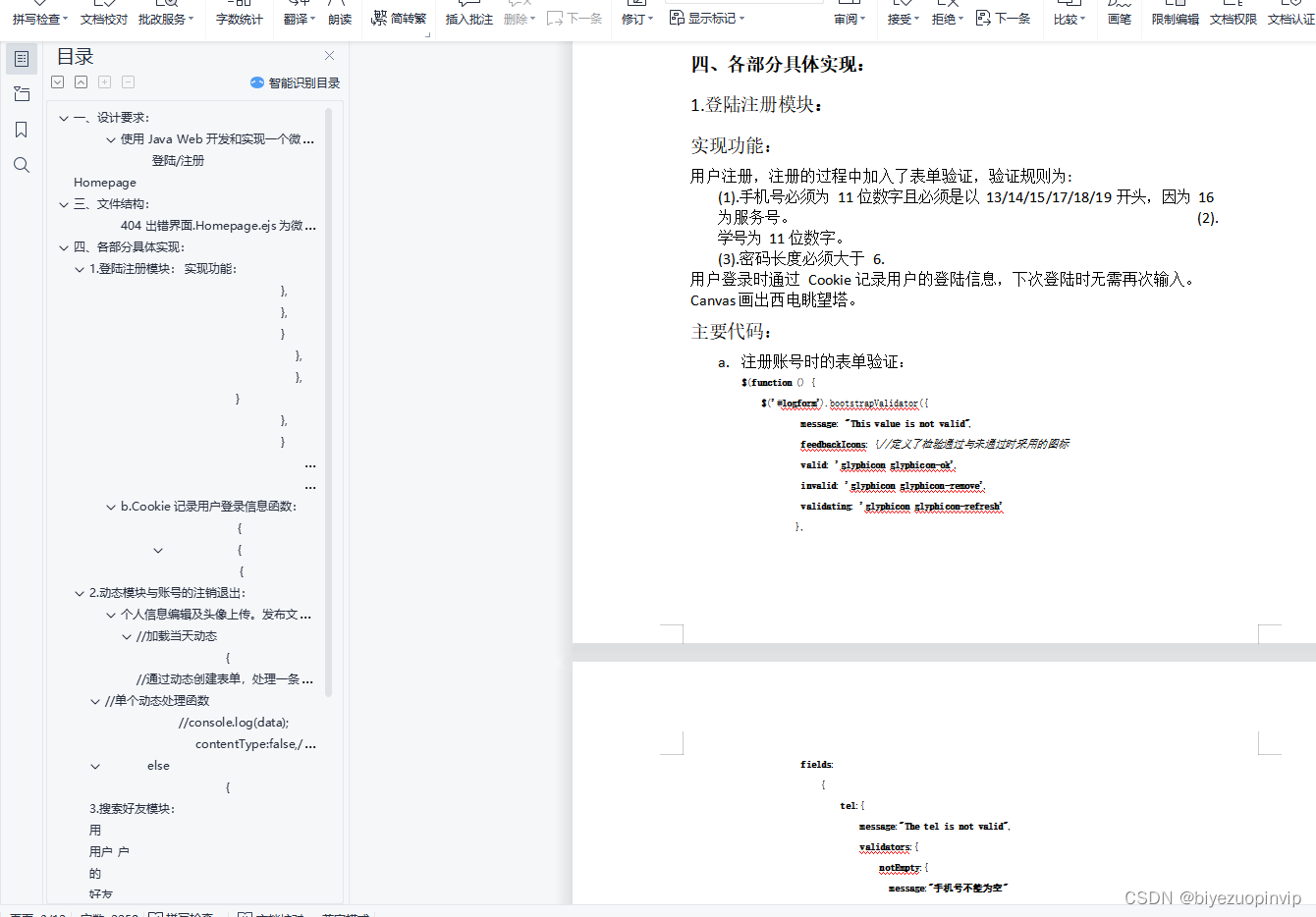Insert a comment with 插入批注

(468, 18)
